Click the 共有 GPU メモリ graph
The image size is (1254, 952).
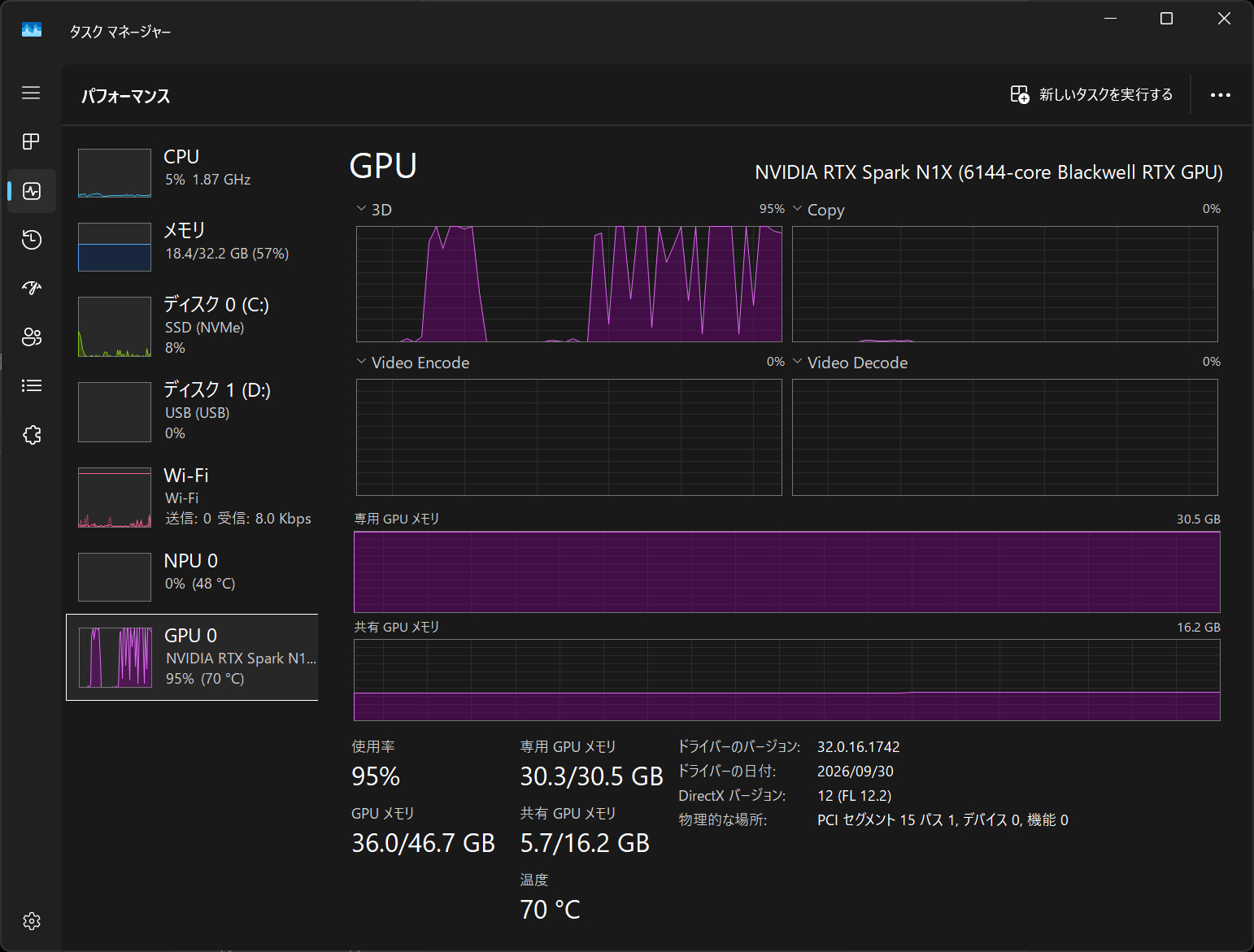tap(787, 680)
